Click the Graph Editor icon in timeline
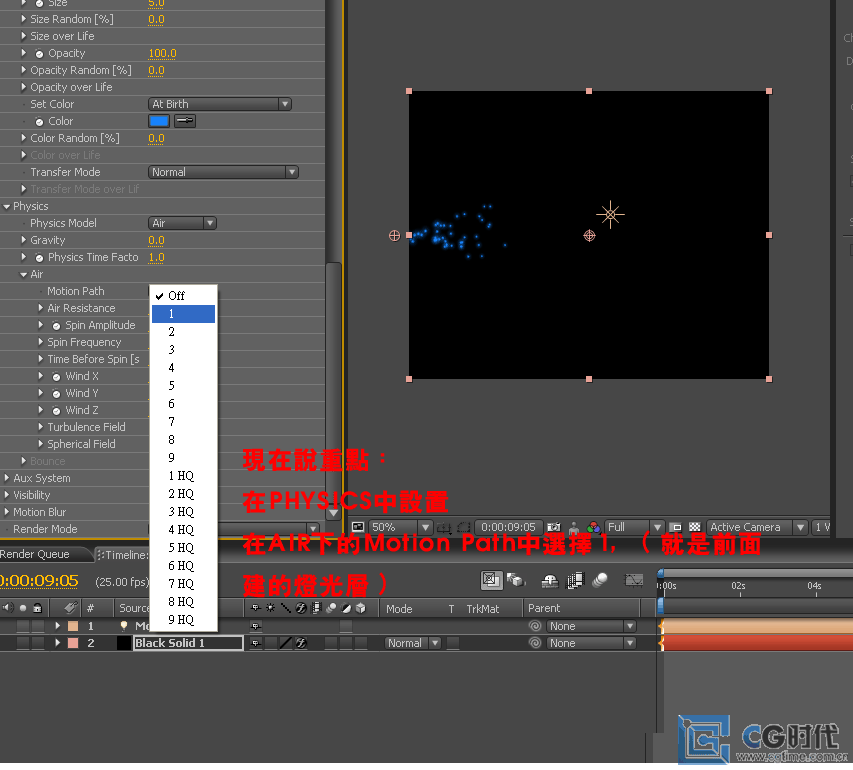Screen dimensions: 853x770 click(x=633, y=580)
